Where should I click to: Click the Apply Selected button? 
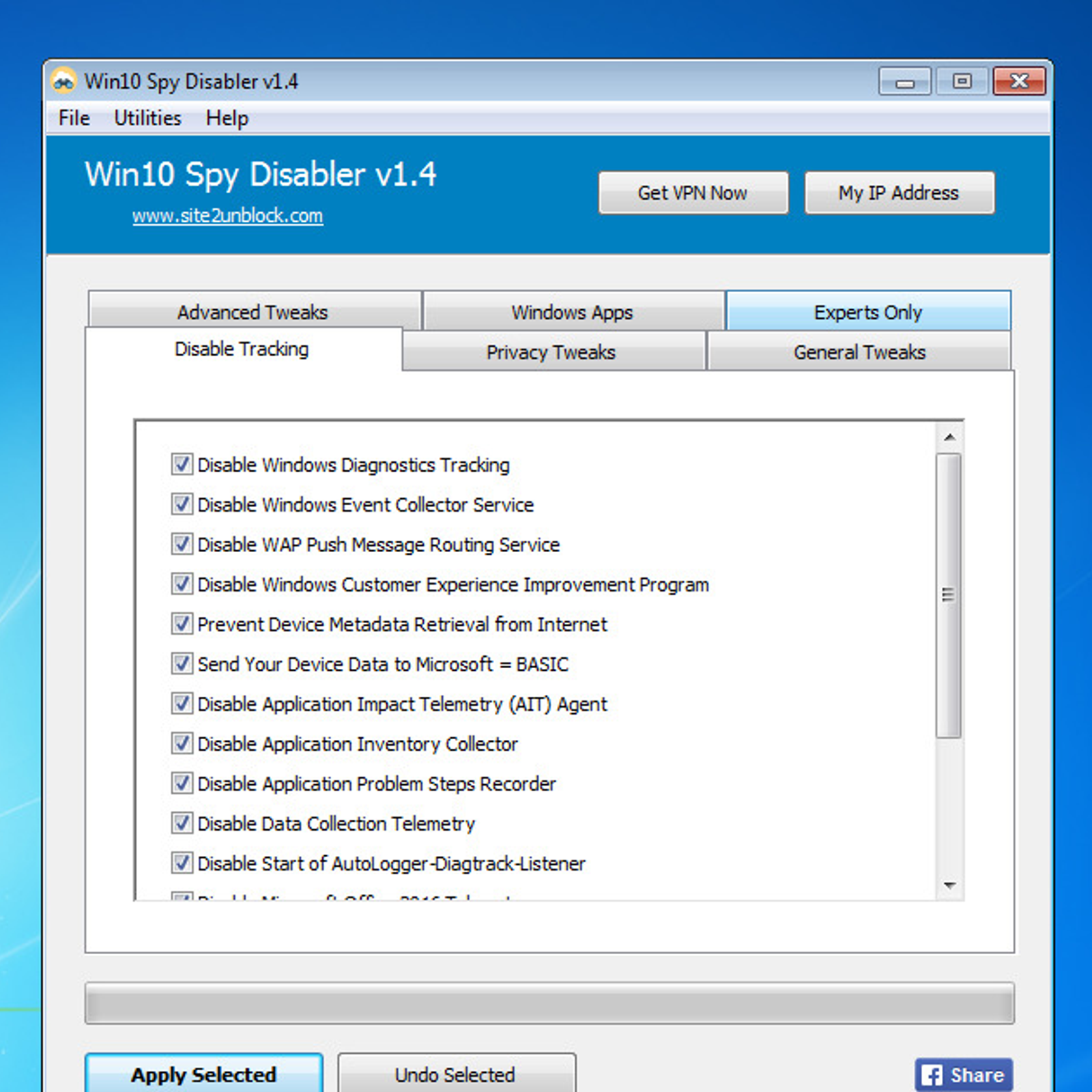point(204,1074)
